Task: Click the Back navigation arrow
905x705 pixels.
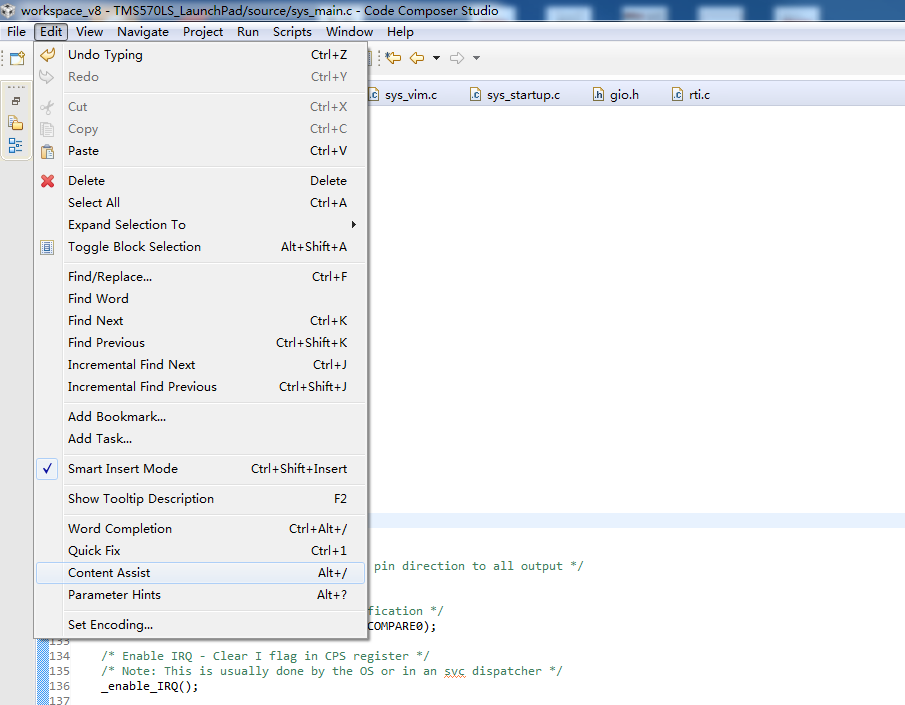Action: pos(417,58)
